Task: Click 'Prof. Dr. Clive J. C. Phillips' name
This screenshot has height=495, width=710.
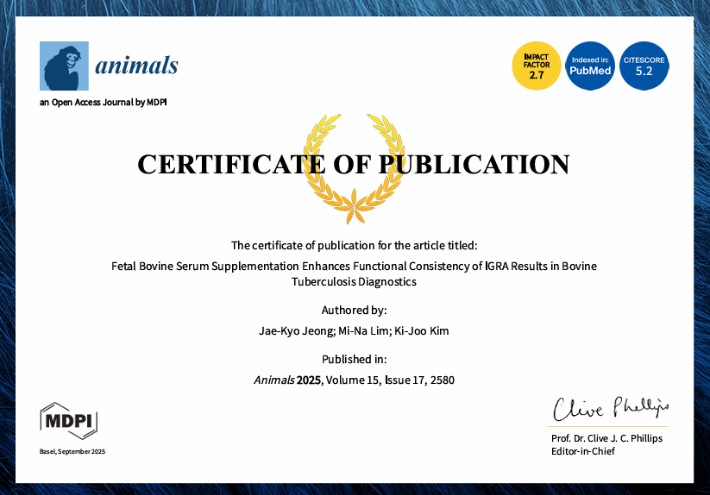Action: (x=607, y=438)
